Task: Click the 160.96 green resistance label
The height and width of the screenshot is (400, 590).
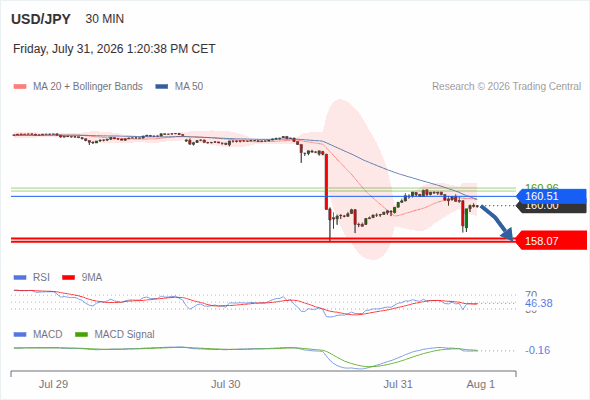Action: click(541, 187)
